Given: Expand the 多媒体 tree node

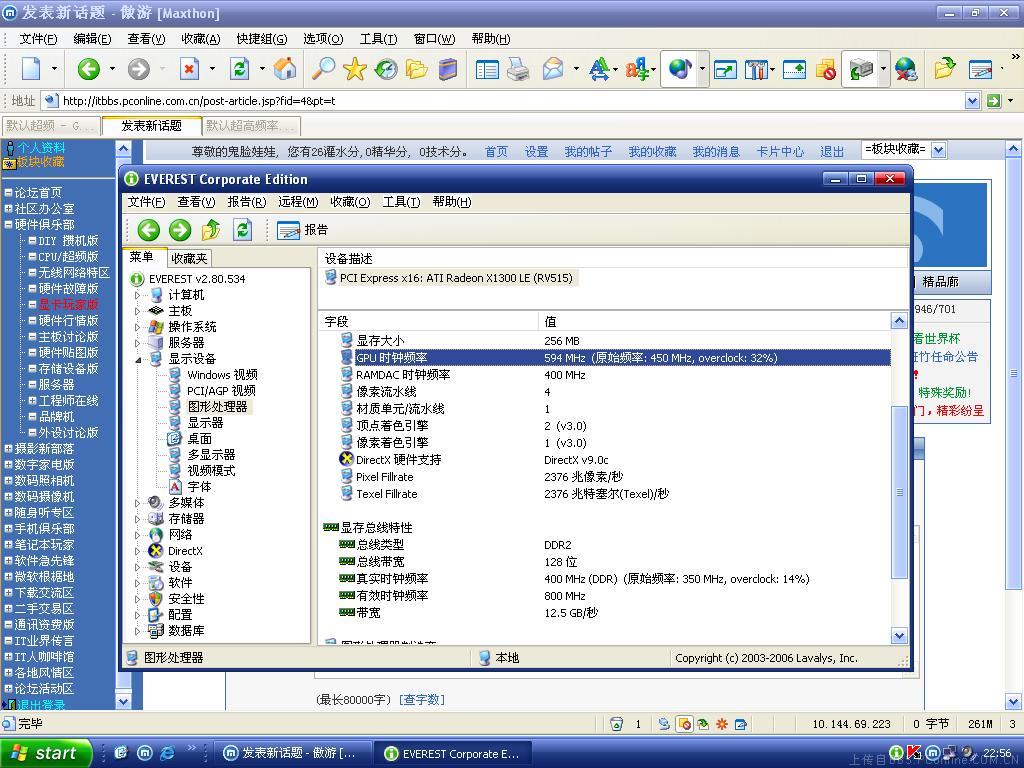Looking at the screenshot, I should pos(138,503).
